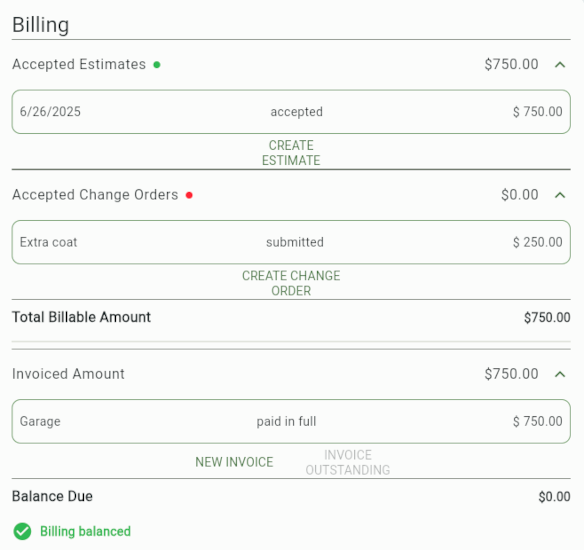Click the Billing balanced status text
The image size is (584, 550).
pos(85,531)
